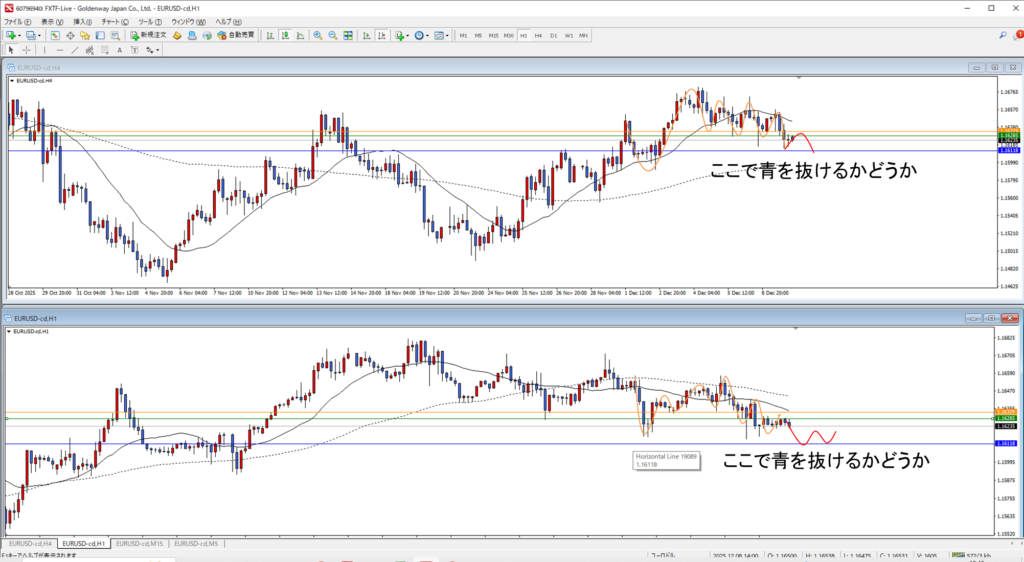Screen dimensions: 1024x562
Task: Switch to the M15 timeframe button
Action: tap(493, 35)
